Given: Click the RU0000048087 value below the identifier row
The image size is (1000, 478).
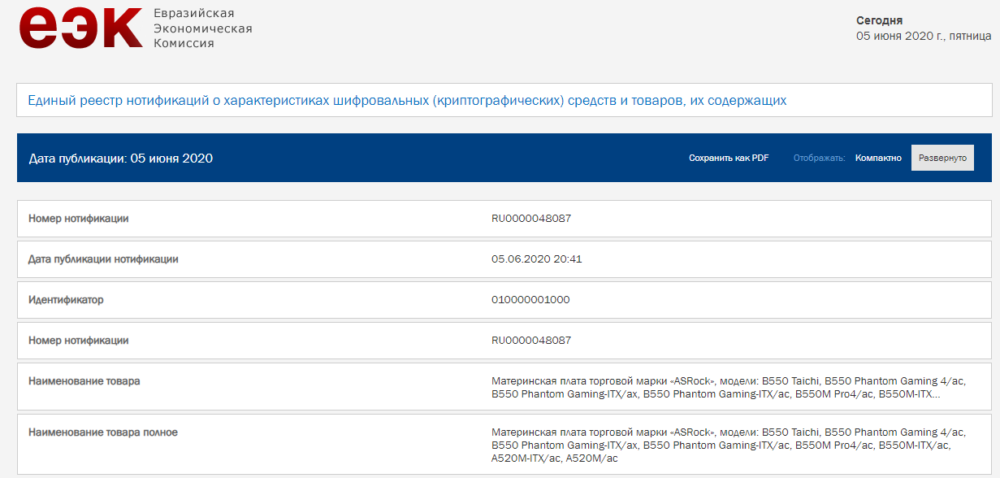Looking at the screenshot, I should tap(531, 340).
